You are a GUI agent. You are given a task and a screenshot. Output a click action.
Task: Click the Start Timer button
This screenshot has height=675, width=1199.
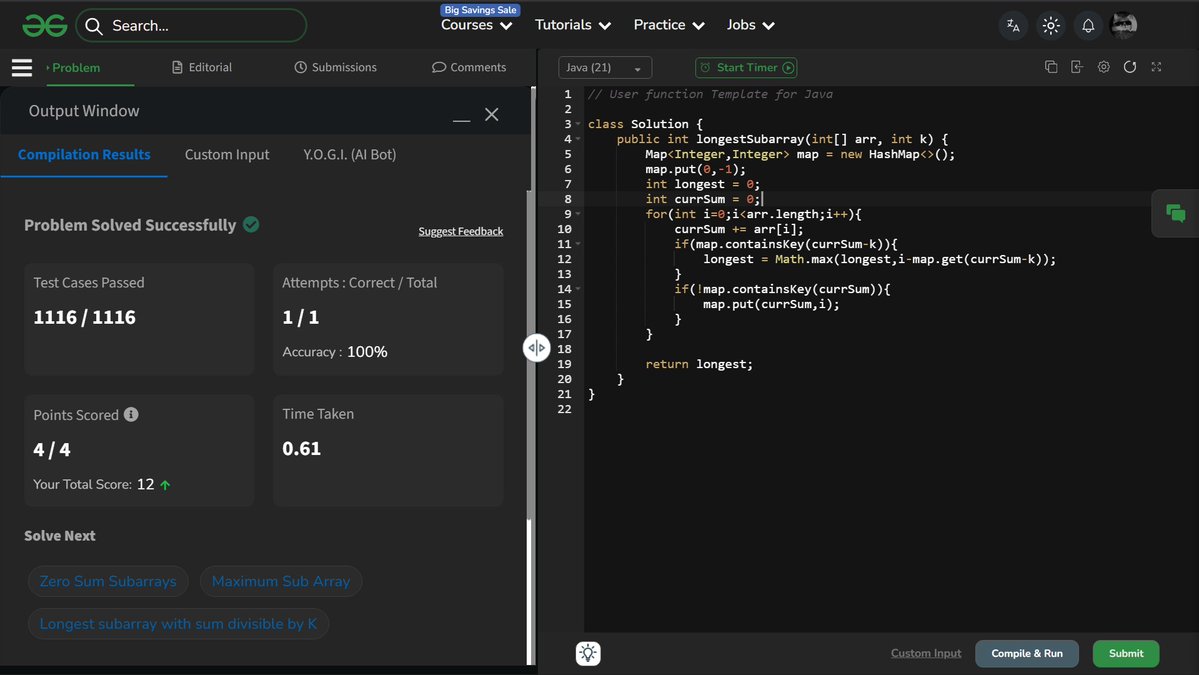(x=746, y=67)
